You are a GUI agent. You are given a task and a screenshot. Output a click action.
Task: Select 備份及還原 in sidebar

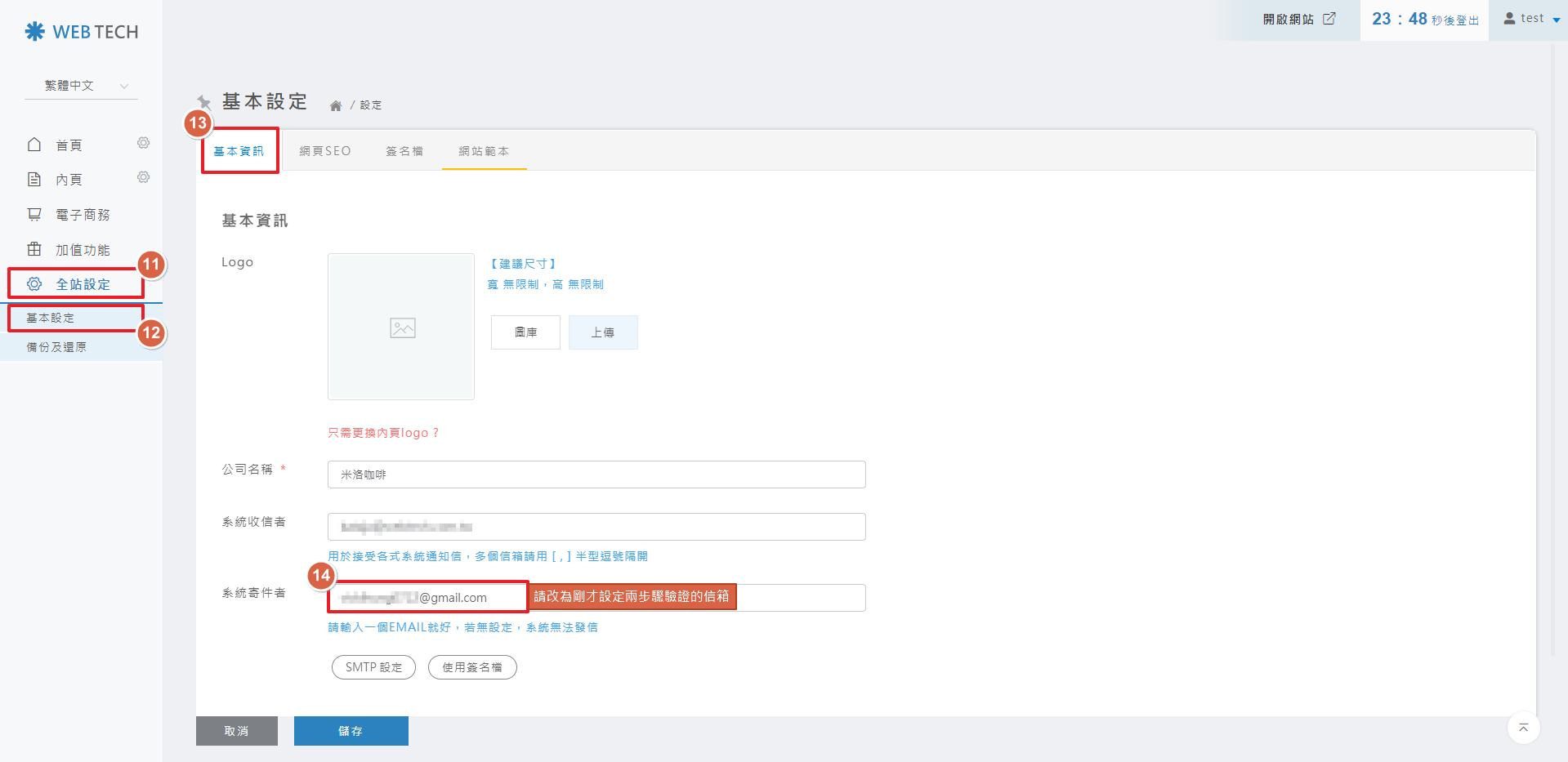(56, 347)
